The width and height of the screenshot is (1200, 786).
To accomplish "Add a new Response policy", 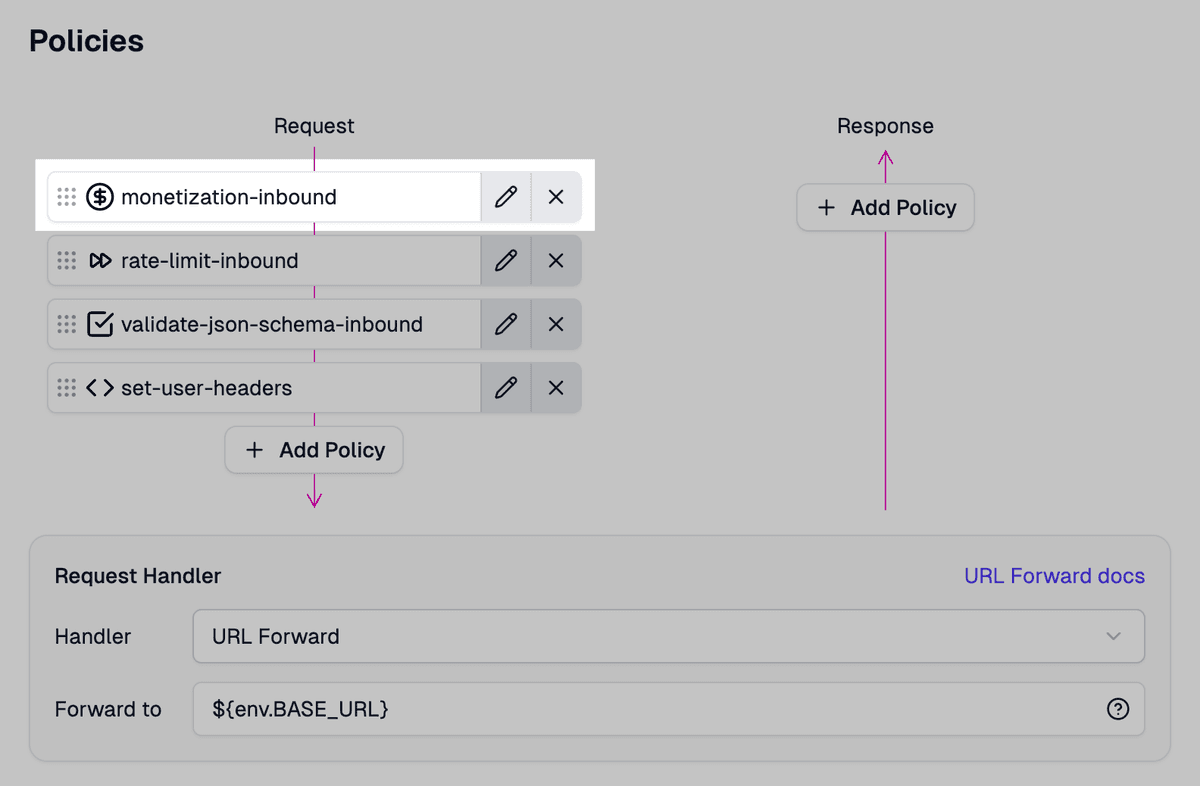I will click(884, 207).
